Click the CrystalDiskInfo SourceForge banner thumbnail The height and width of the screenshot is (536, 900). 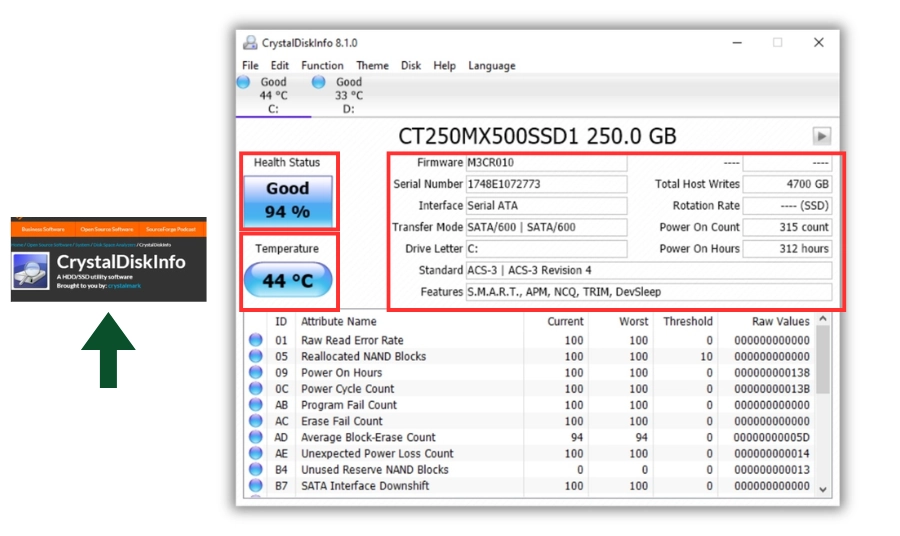click(108, 259)
